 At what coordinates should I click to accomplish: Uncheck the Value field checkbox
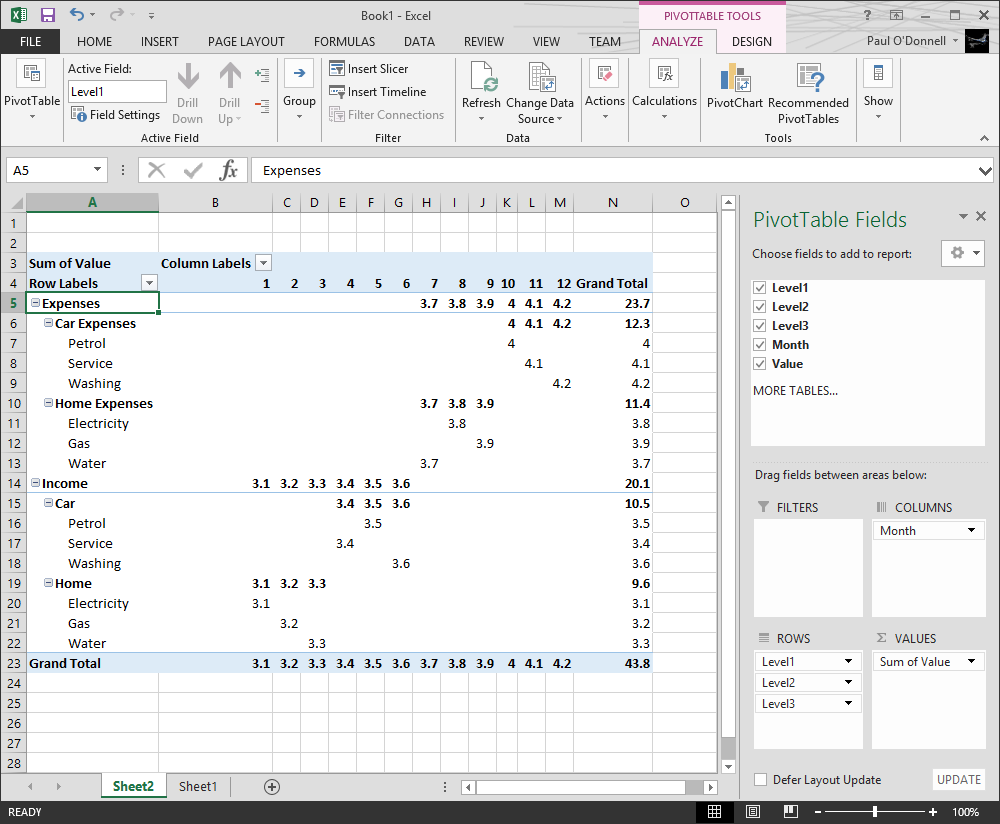click(760, 364)
